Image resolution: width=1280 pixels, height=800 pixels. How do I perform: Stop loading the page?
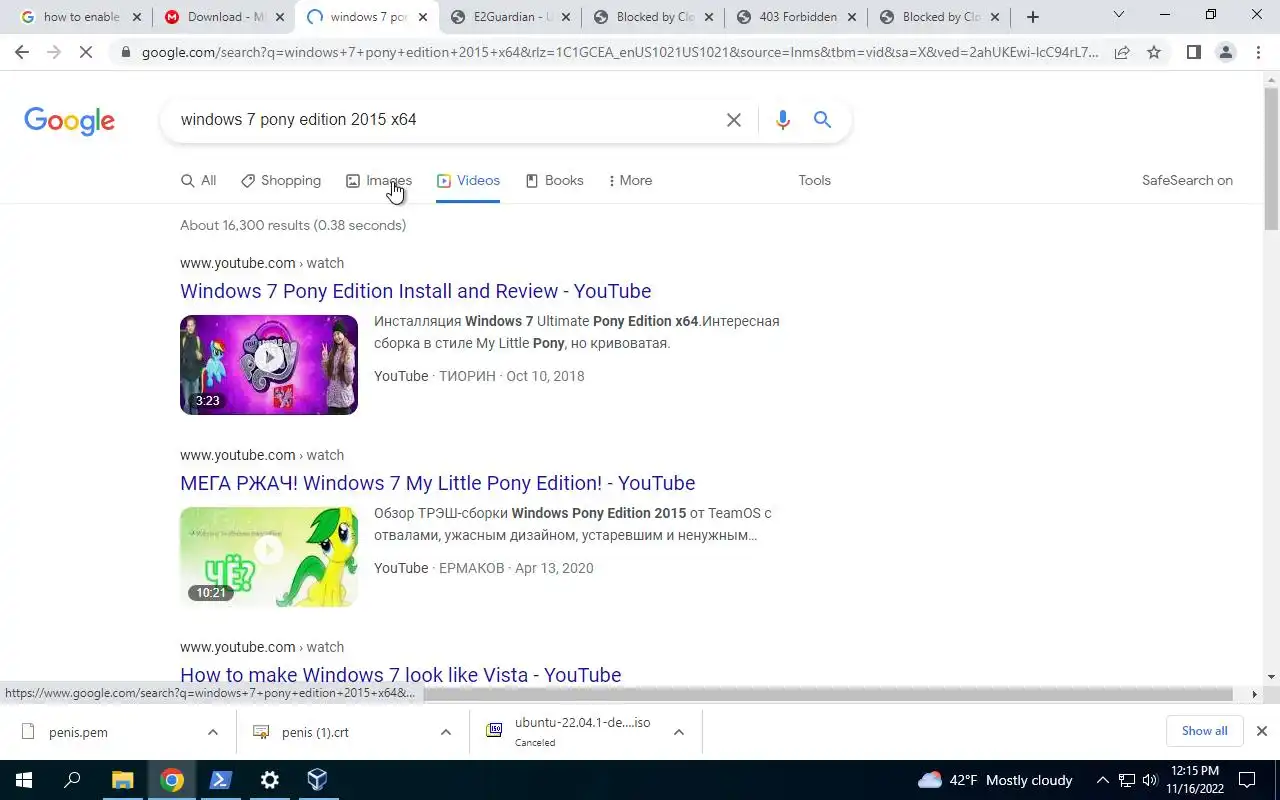[86, 52]
